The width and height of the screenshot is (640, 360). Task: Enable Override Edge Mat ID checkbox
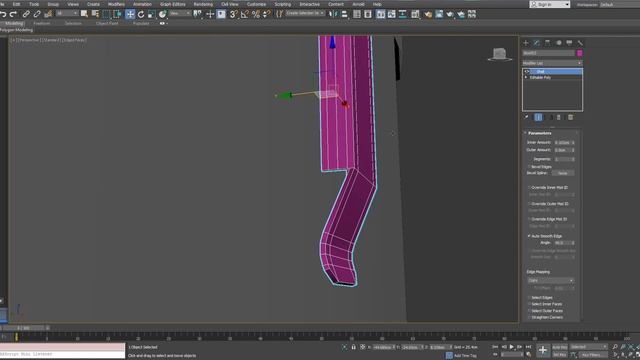pyautogui.click(x=529, y=219)
